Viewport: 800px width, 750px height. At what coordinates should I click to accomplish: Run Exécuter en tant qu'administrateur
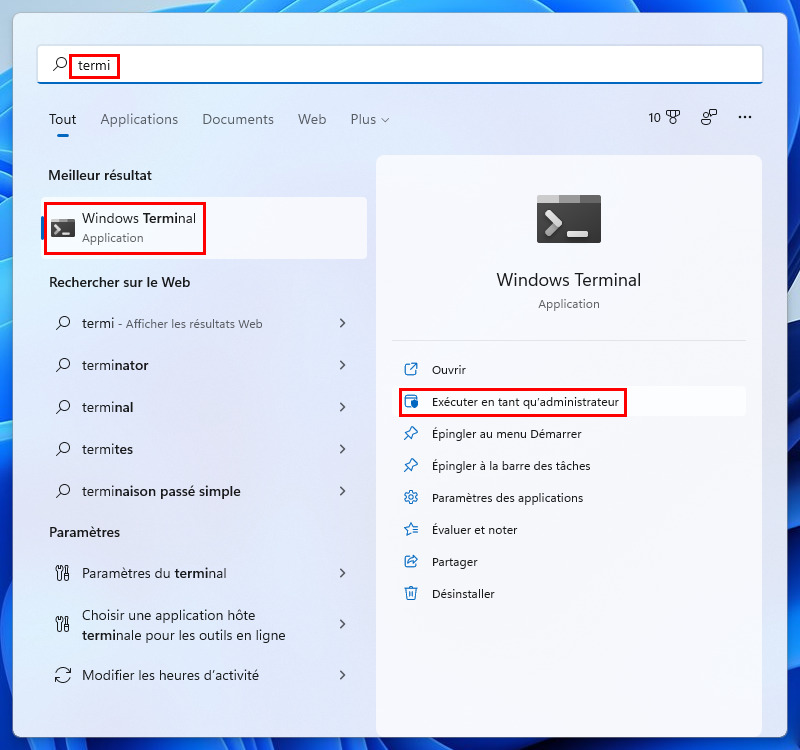525,402
